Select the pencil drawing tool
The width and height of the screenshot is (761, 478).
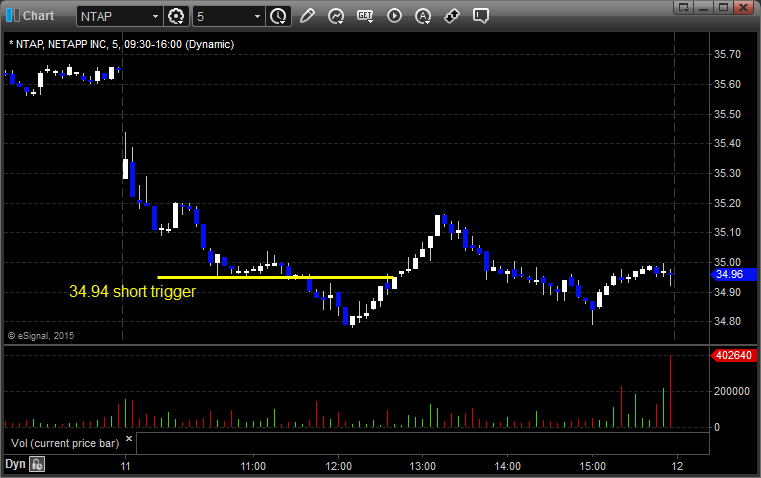tap(307, 16)
